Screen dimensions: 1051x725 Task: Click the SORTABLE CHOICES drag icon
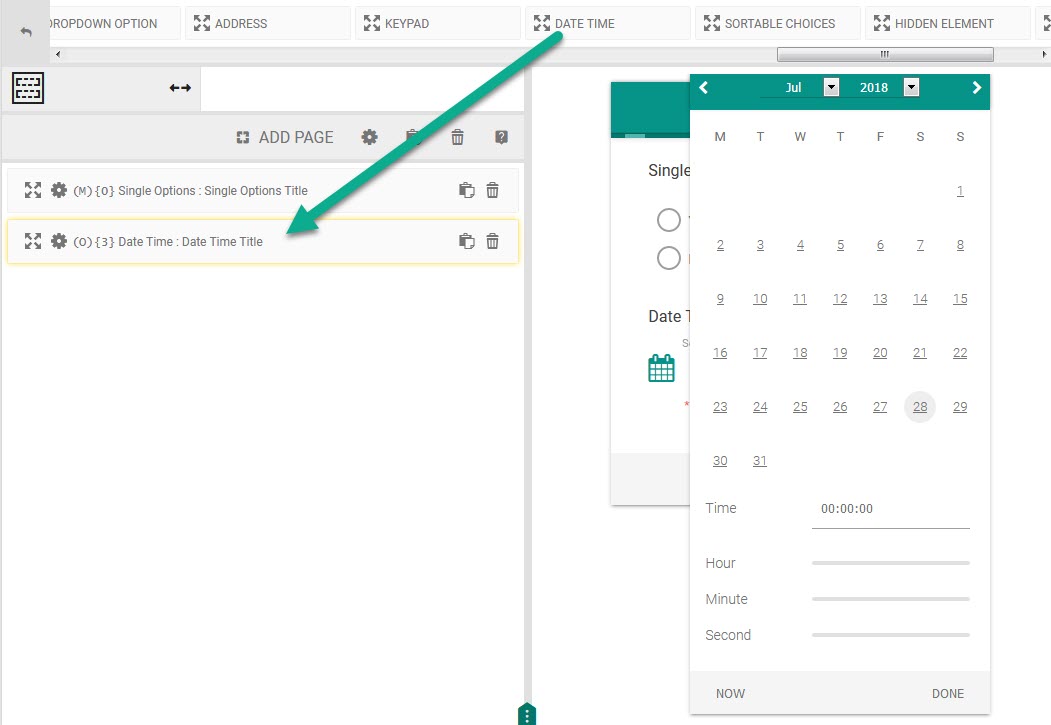[x=712, y=23]
